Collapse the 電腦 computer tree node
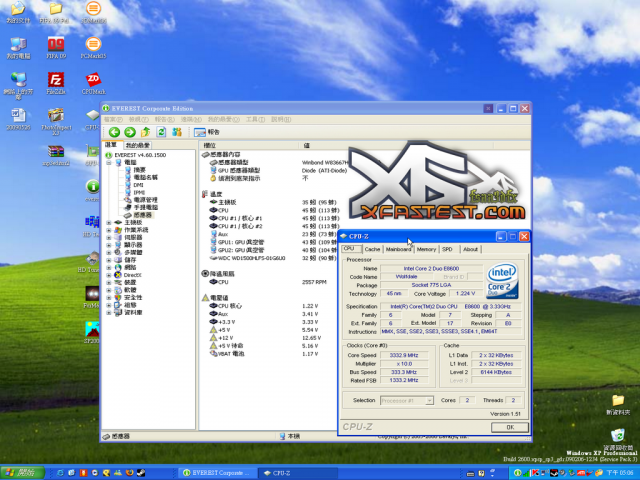This screenshot has width=640, height=480. click(x=109, y=162)
